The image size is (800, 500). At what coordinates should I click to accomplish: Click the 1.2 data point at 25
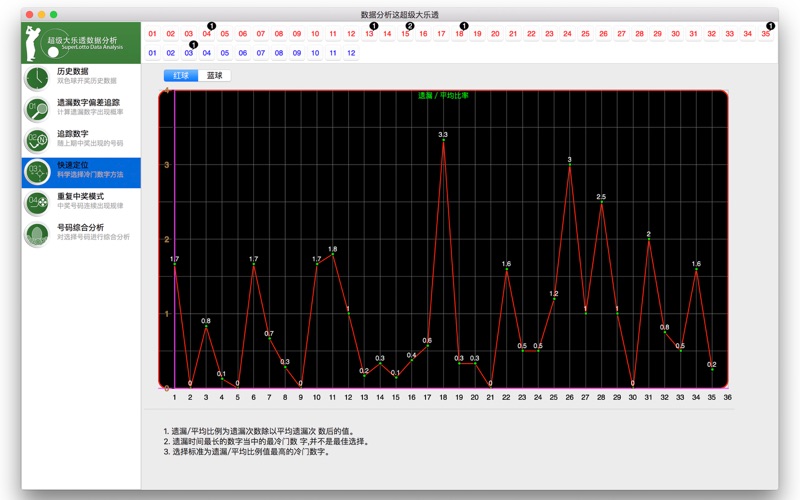(x=554, y=299)
